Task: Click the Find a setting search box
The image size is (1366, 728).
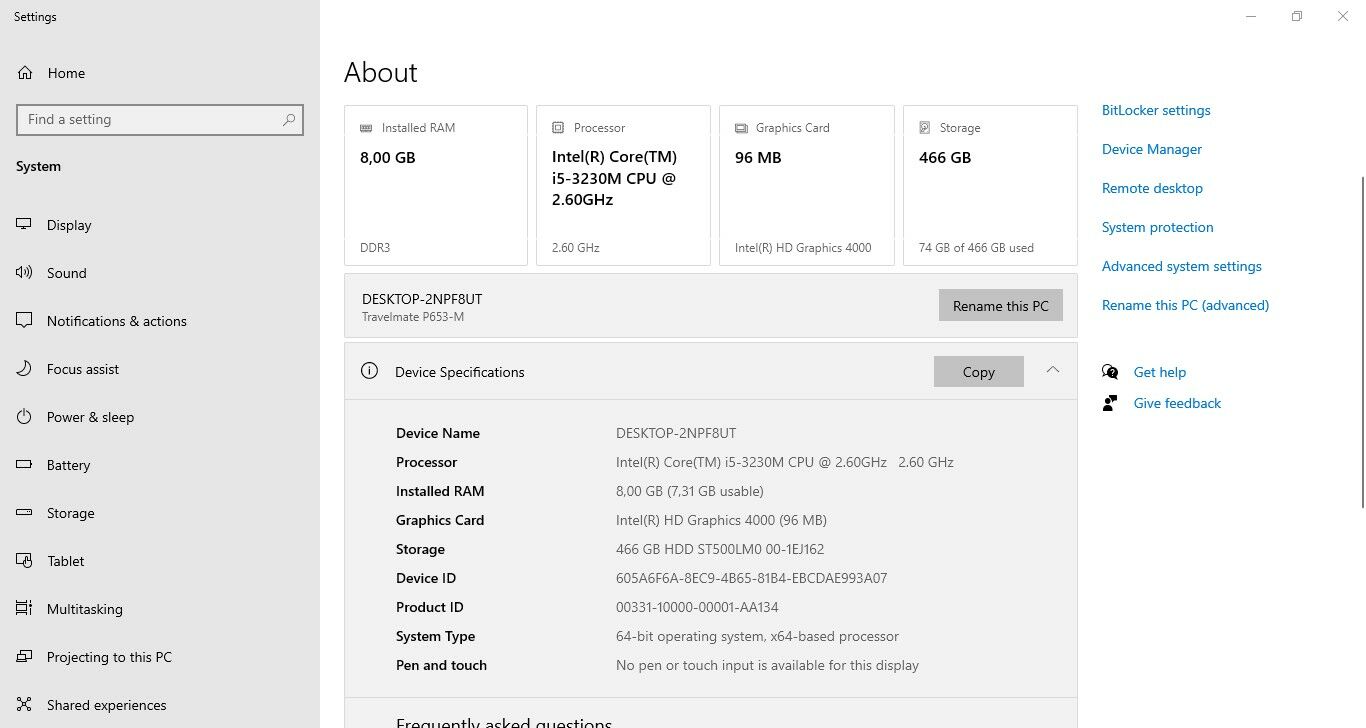Action: coord(160,119)
